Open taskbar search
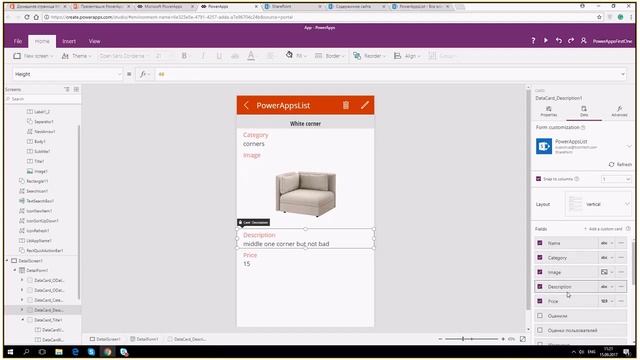This screenshot has width=640, height=360. (x=27, y=351)
